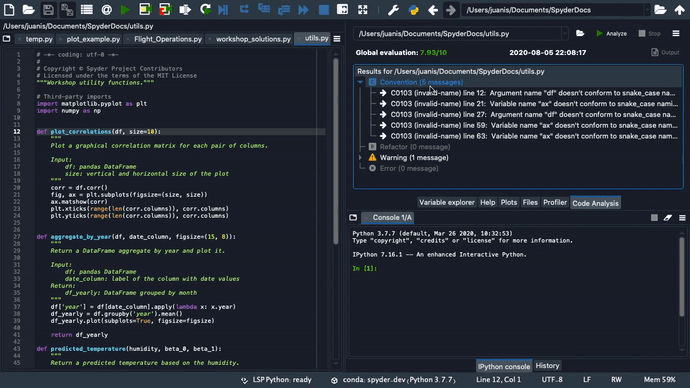Select Error (0 message) row

coord(409,168)
